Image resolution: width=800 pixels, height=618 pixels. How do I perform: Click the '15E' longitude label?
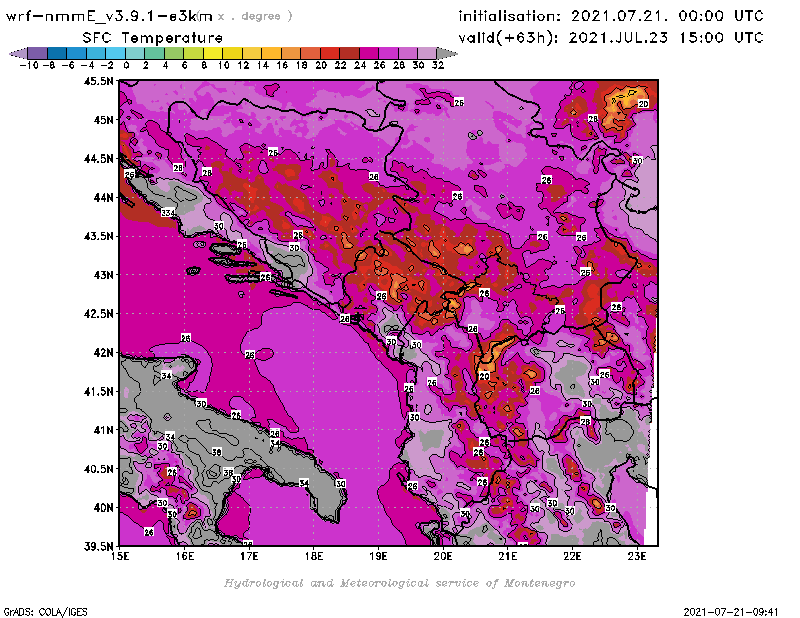[x=120, y=556]
